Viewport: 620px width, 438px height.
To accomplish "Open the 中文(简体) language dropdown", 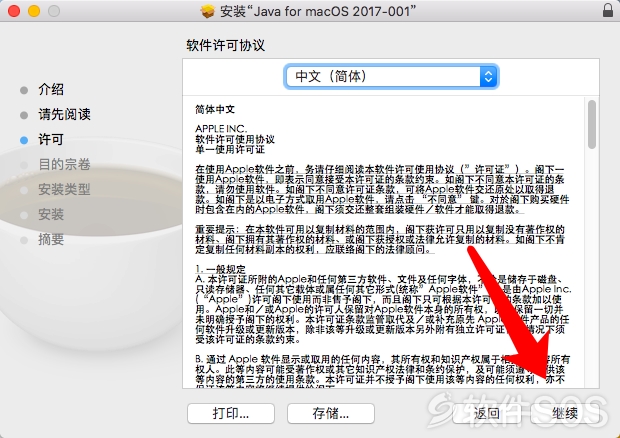I will coord(391,76).
